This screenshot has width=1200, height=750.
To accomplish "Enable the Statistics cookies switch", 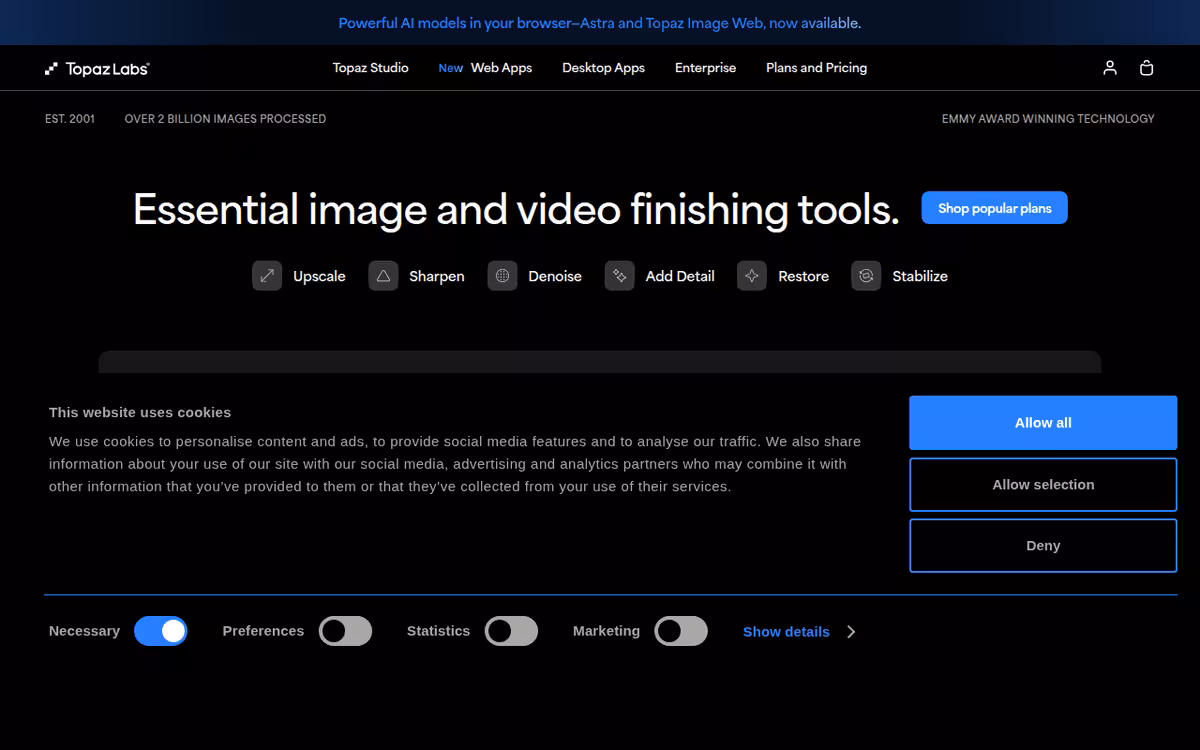I will tap(511, 631).
